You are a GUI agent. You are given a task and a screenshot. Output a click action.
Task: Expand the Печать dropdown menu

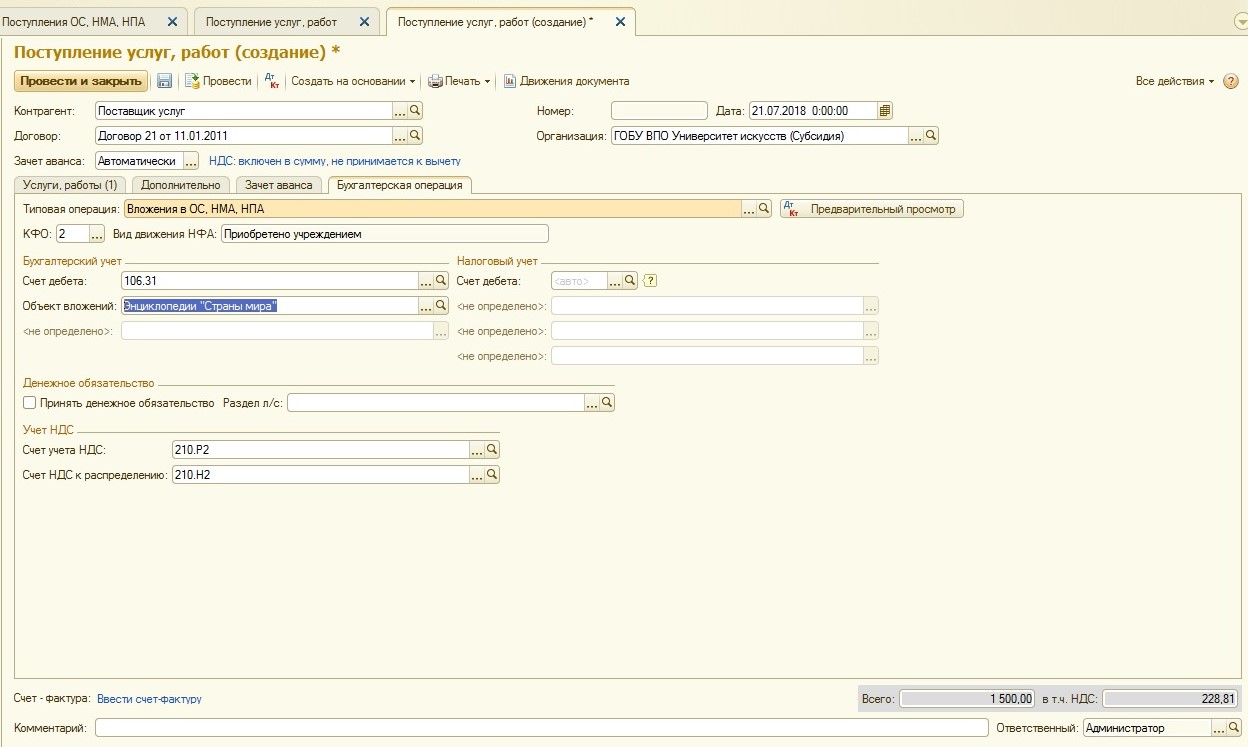click(x=460, y=81)
